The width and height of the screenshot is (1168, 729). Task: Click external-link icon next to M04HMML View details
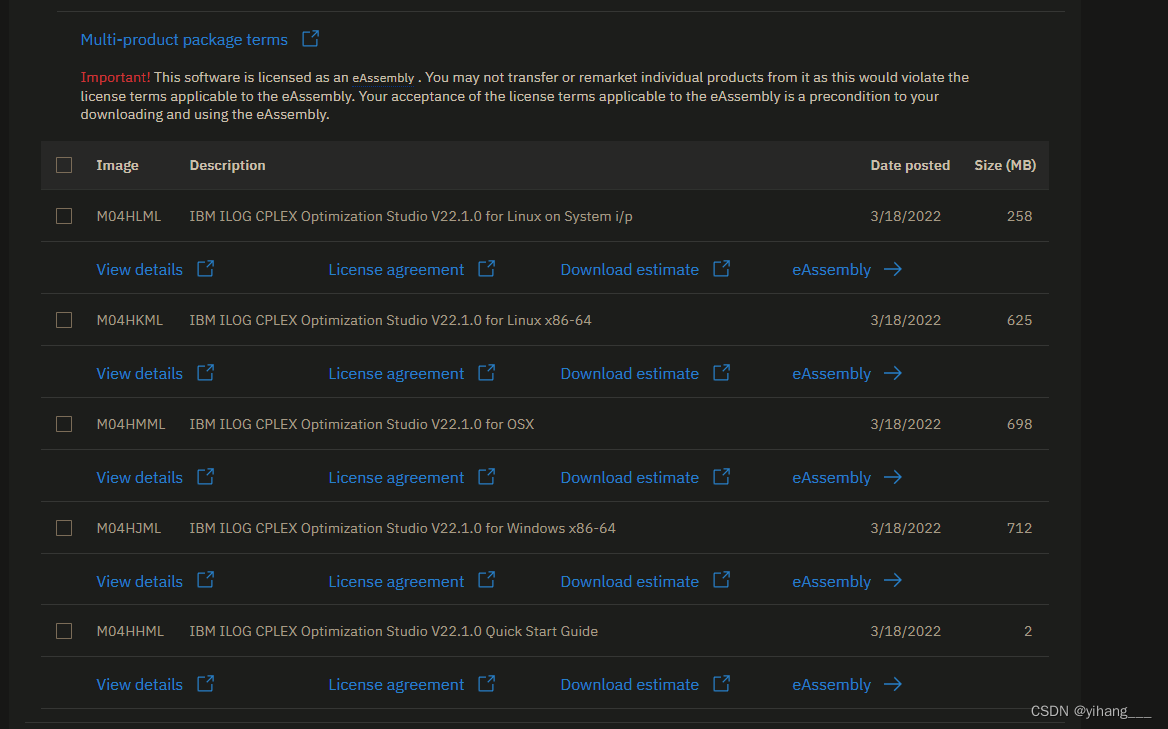point(206,477)
